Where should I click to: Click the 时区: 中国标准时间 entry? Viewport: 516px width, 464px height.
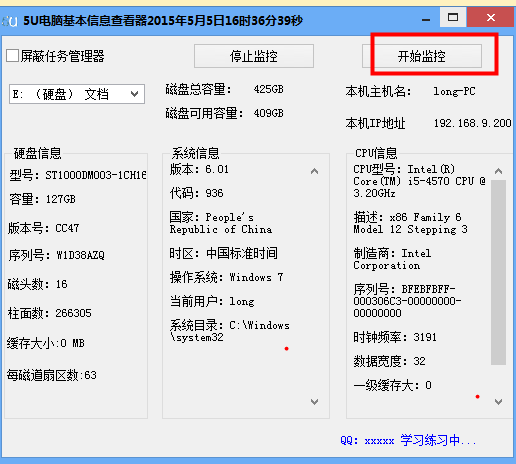click(x=224, y=253)
